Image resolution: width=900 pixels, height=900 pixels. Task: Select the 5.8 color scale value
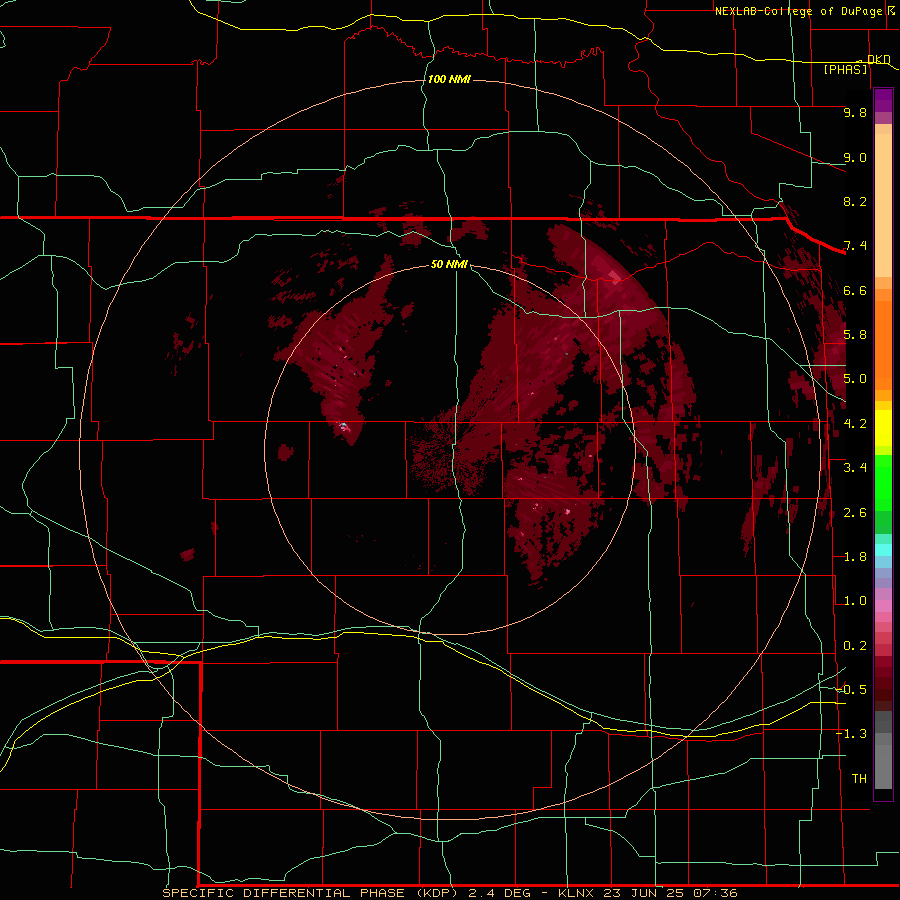coord(855,335)
